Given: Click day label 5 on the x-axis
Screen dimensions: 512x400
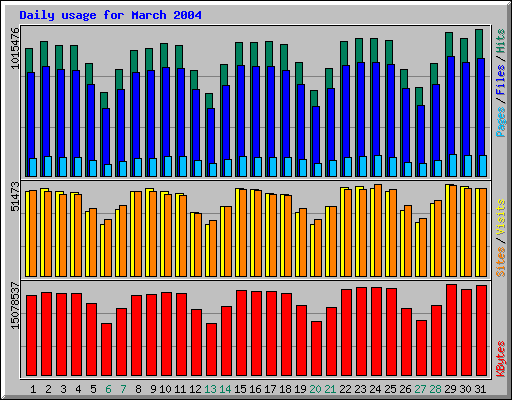Looking at the screenshot, I should pos(93,389).
